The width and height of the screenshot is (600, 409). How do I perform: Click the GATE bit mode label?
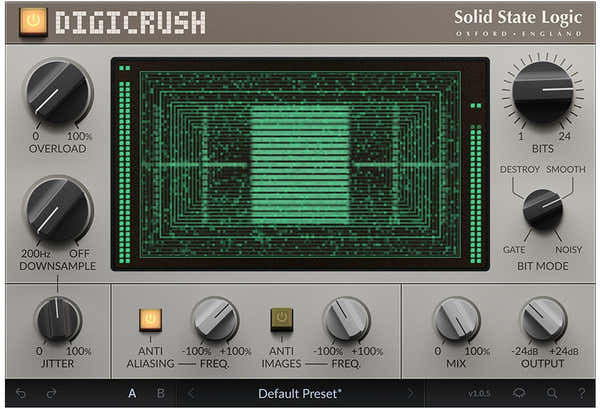(514, 250)
